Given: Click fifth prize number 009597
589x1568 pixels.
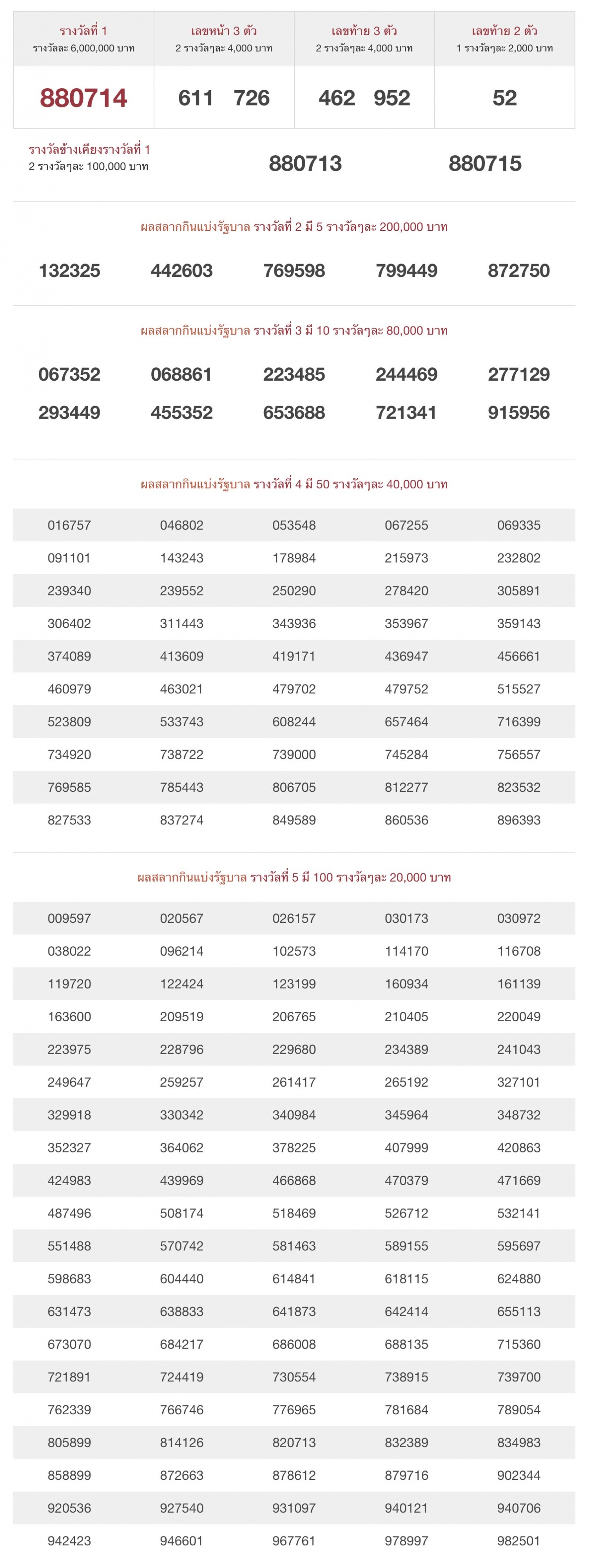Looking at the screenshot, I should [x=69, y=918].
